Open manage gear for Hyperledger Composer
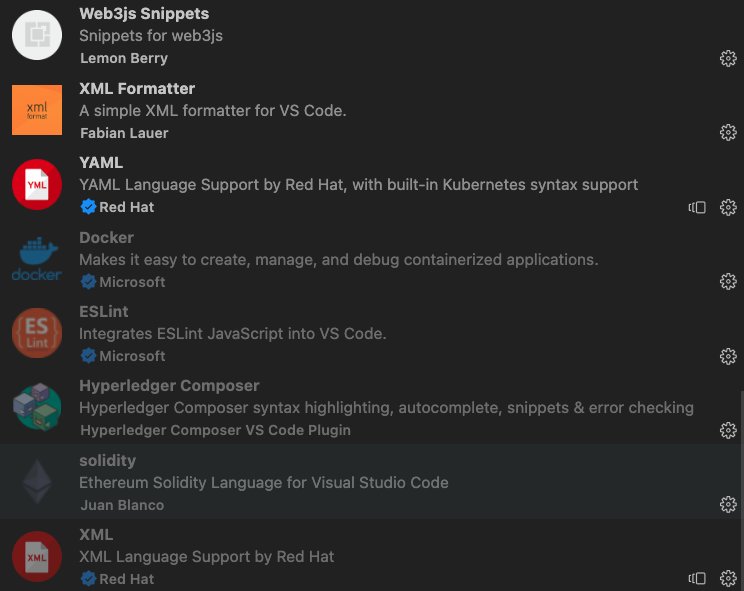 pos(728,430)
